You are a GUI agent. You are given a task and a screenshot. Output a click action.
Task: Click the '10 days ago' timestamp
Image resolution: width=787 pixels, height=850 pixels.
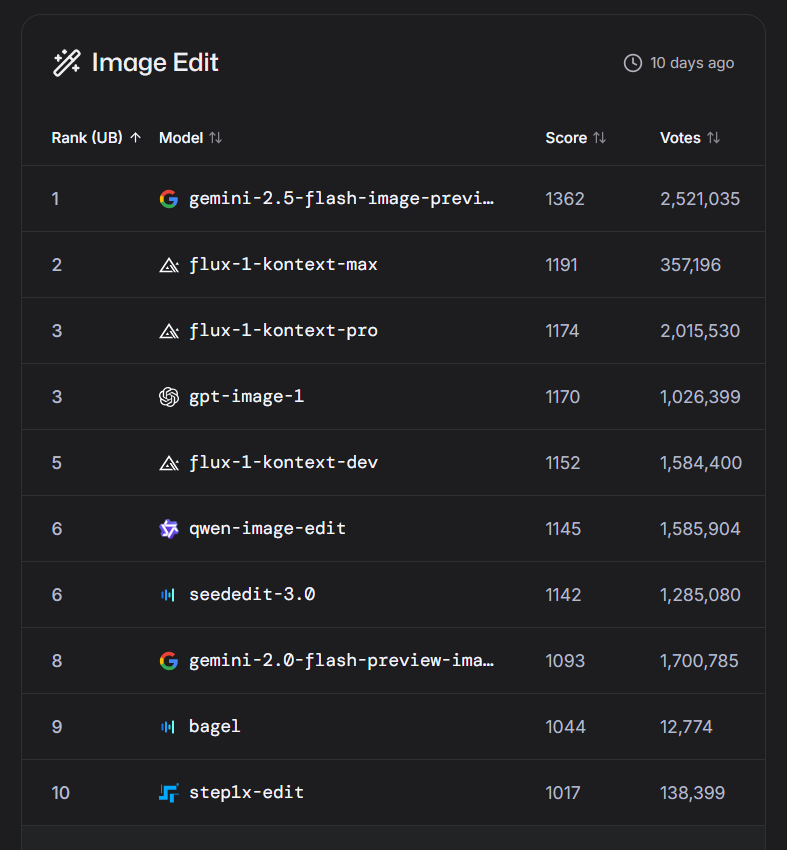tap(692, 63)
